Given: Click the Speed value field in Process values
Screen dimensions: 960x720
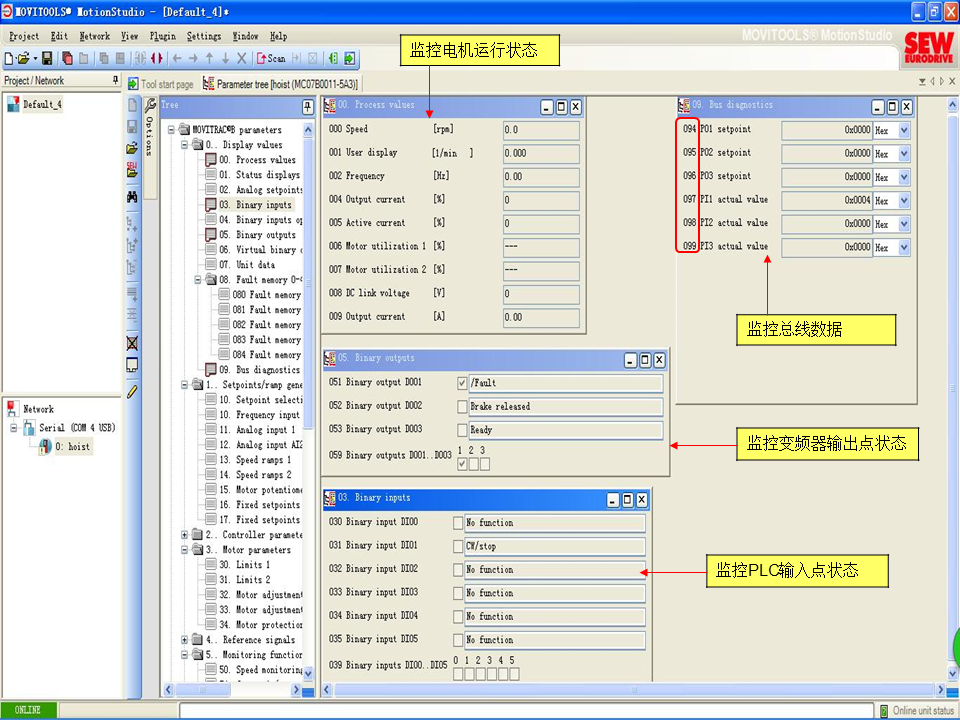Looking at the screenshot, I should click(x=540, y=130).
